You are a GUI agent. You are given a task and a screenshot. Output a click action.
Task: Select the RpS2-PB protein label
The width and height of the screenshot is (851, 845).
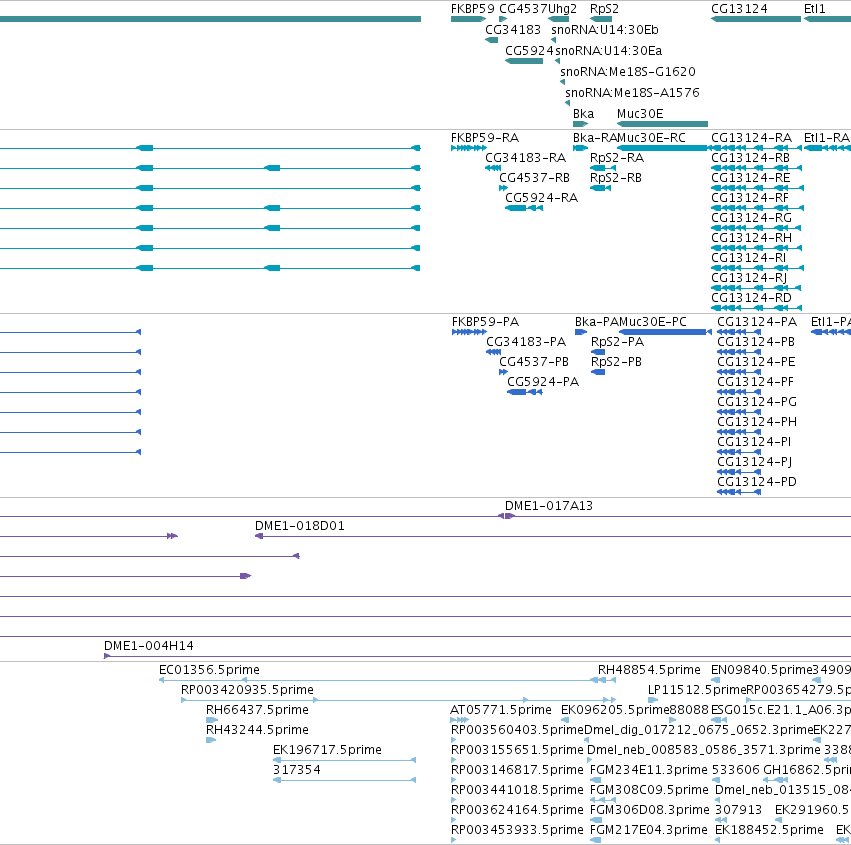tap(617, 361)
